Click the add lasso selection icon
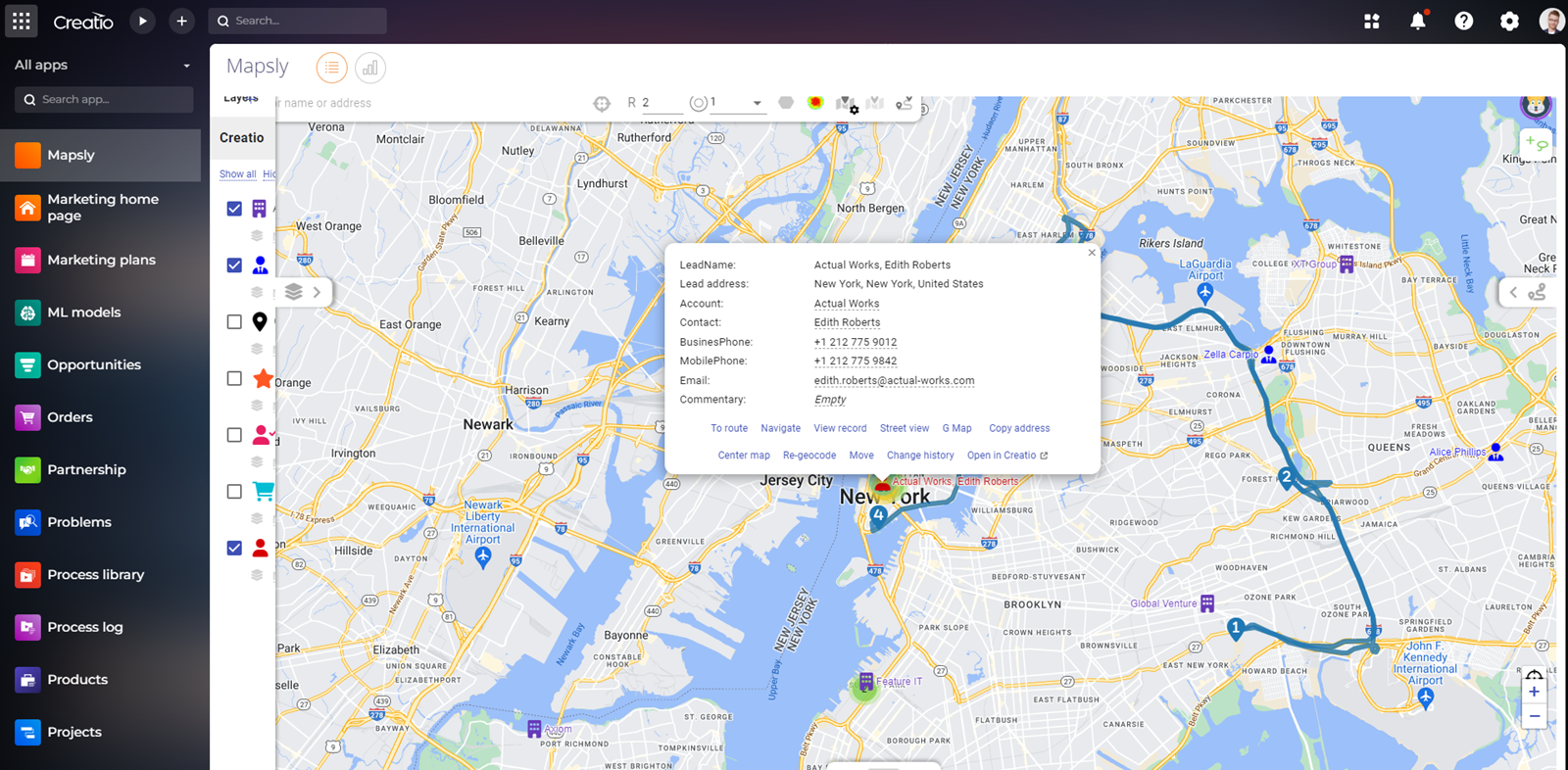The height and width of the screenshot is (770, 1568). (x=1536, y=144)
